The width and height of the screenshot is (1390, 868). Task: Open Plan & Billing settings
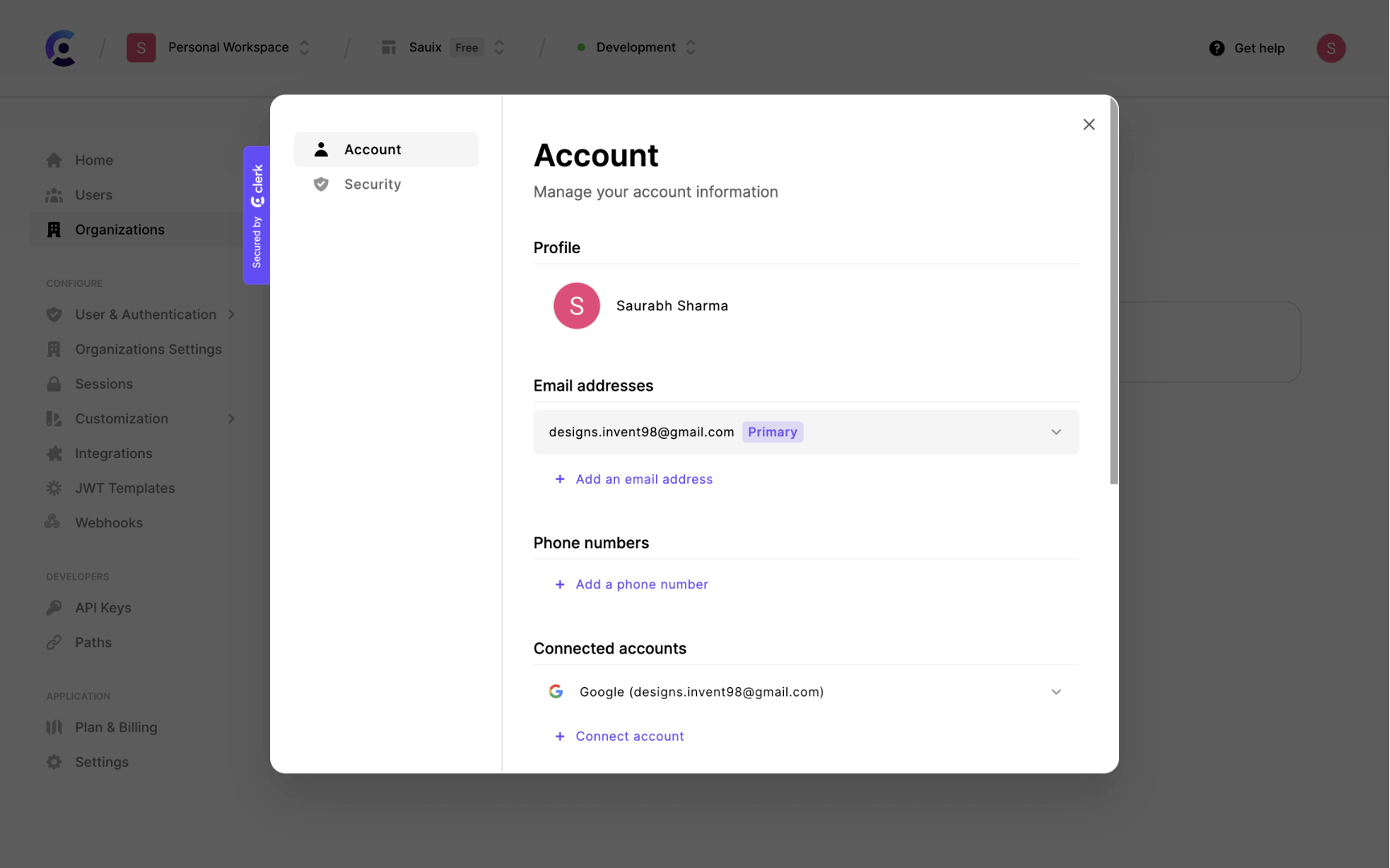click(116, 727)
